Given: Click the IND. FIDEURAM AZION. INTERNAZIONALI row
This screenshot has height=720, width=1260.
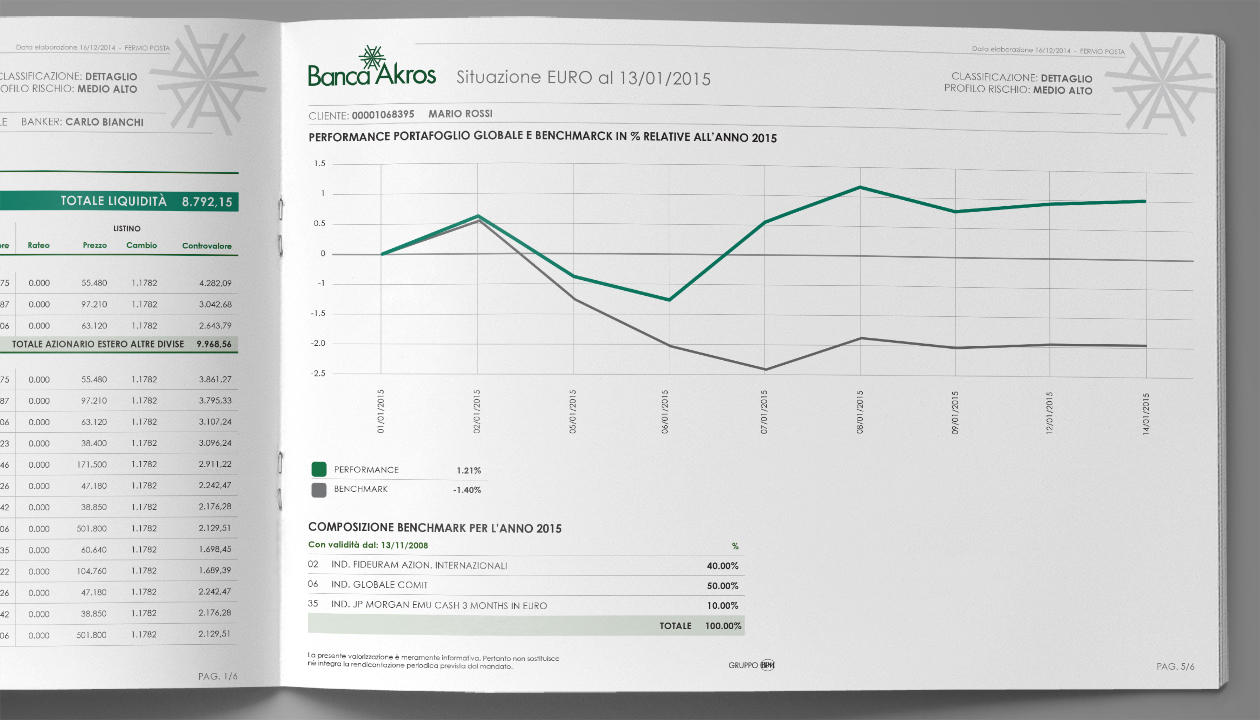Looking at the screenshot, I should (526, 565).
